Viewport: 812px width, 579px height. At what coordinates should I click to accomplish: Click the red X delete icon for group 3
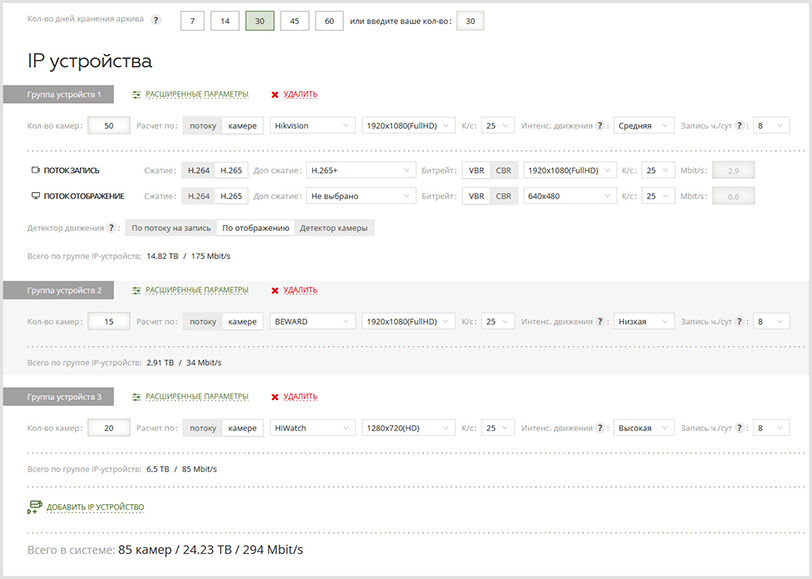click(x=275, y=397)
